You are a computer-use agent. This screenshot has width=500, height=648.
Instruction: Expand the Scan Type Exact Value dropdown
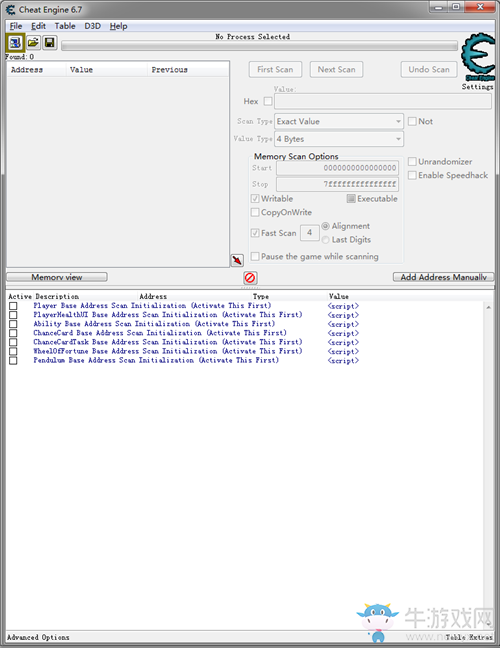coord(339,122)
